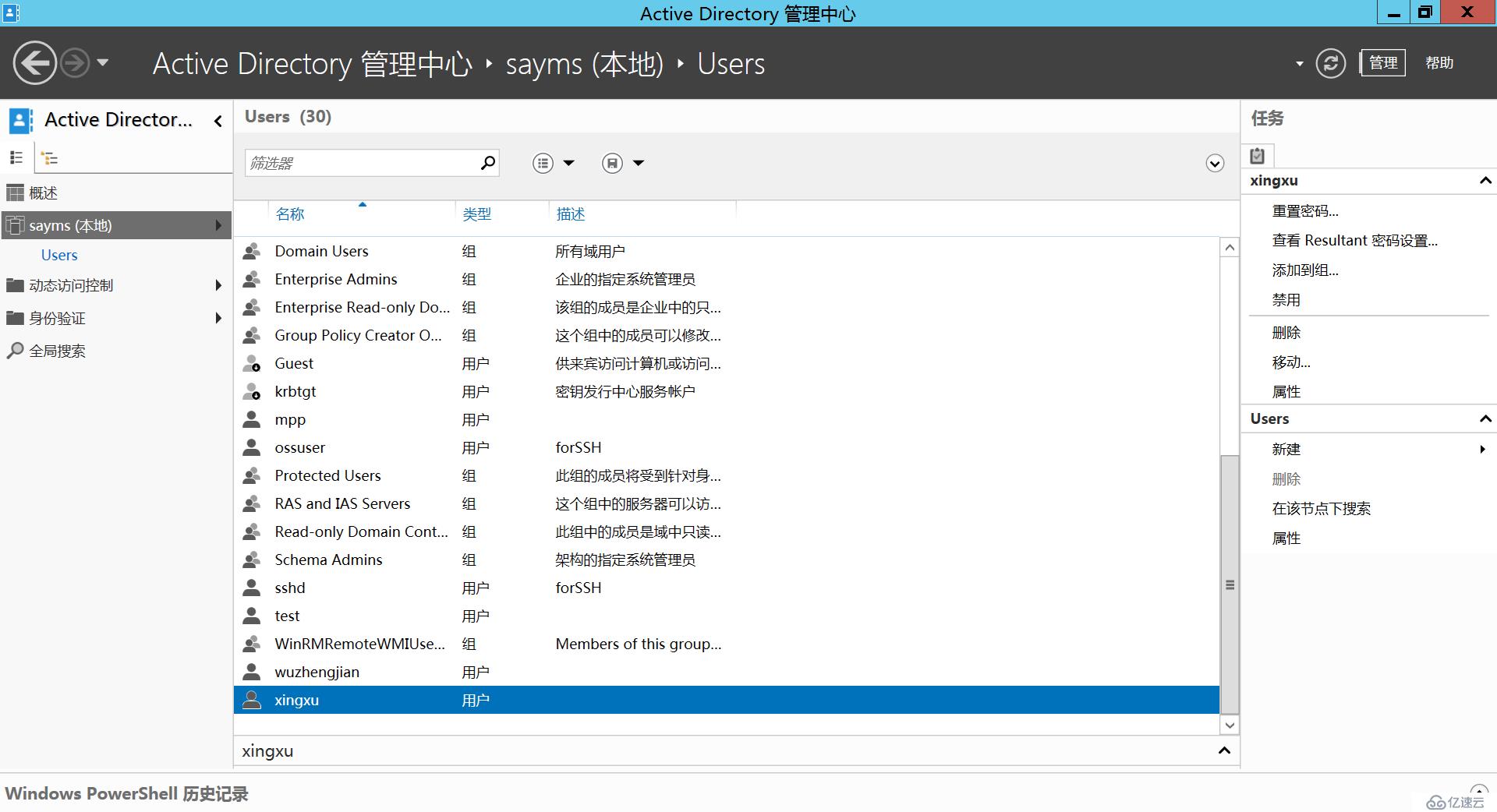Open the 管理 menu

click(x=1383, y=63)
